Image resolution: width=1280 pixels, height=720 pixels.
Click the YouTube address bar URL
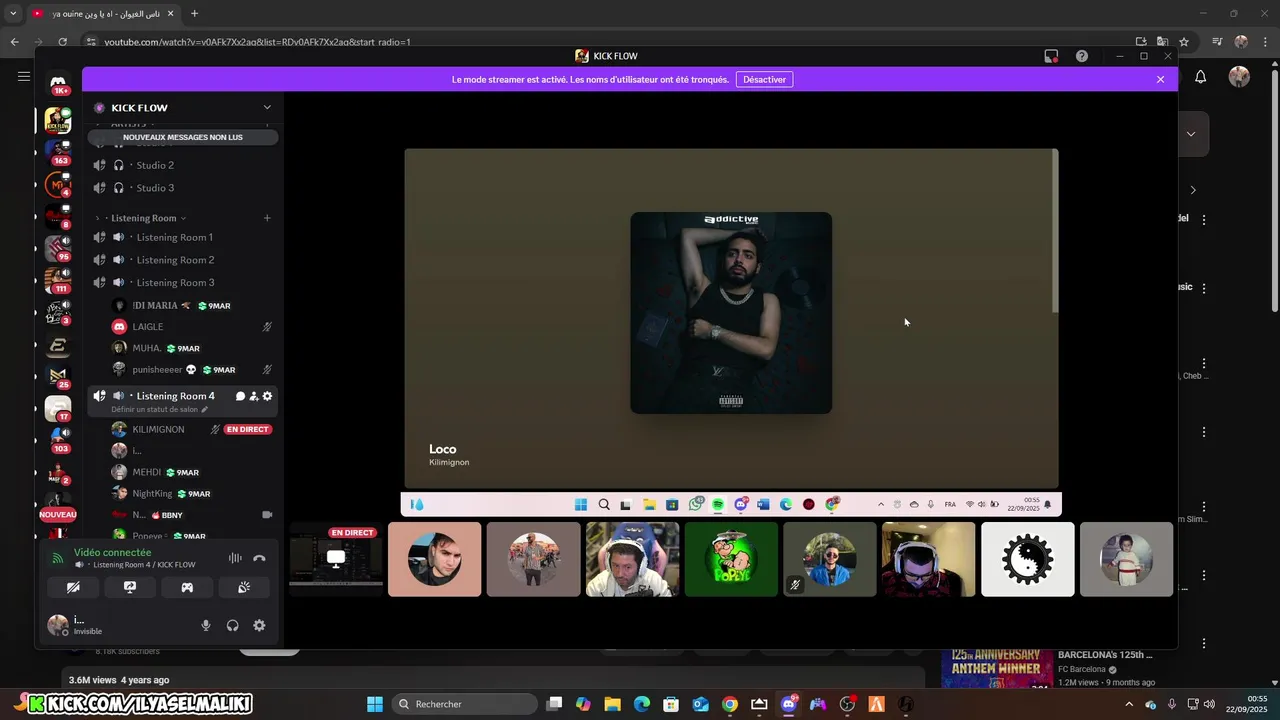tap(258, 42)
